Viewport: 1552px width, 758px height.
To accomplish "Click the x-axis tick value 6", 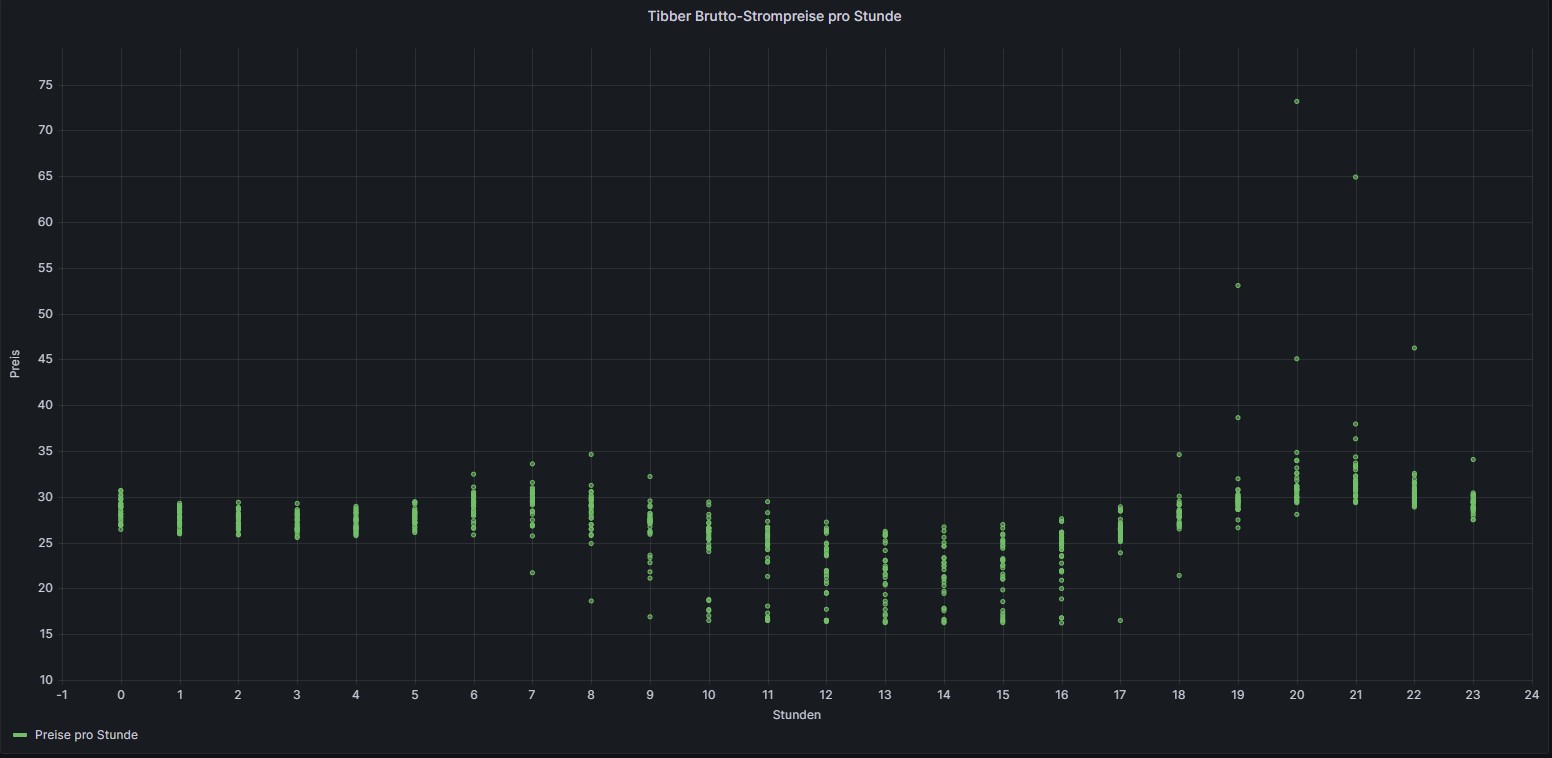I will pyautogui.click(x=474, y=695).
